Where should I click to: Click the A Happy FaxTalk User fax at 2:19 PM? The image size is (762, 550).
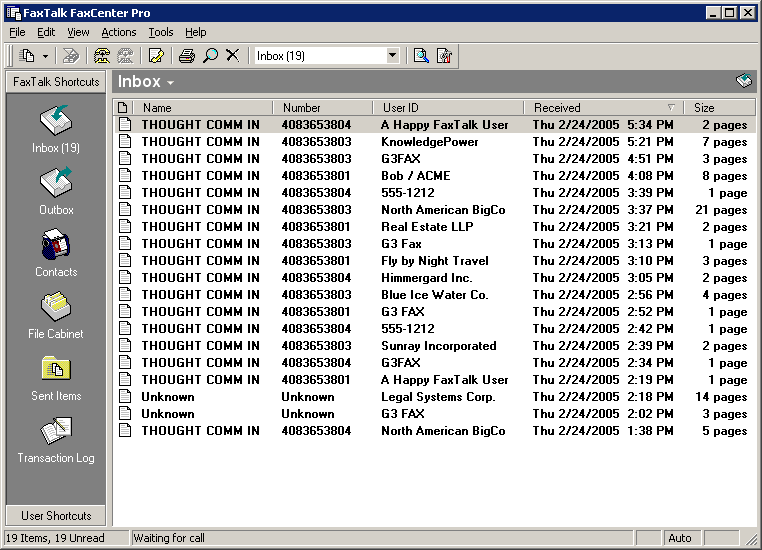click(434, 379)
